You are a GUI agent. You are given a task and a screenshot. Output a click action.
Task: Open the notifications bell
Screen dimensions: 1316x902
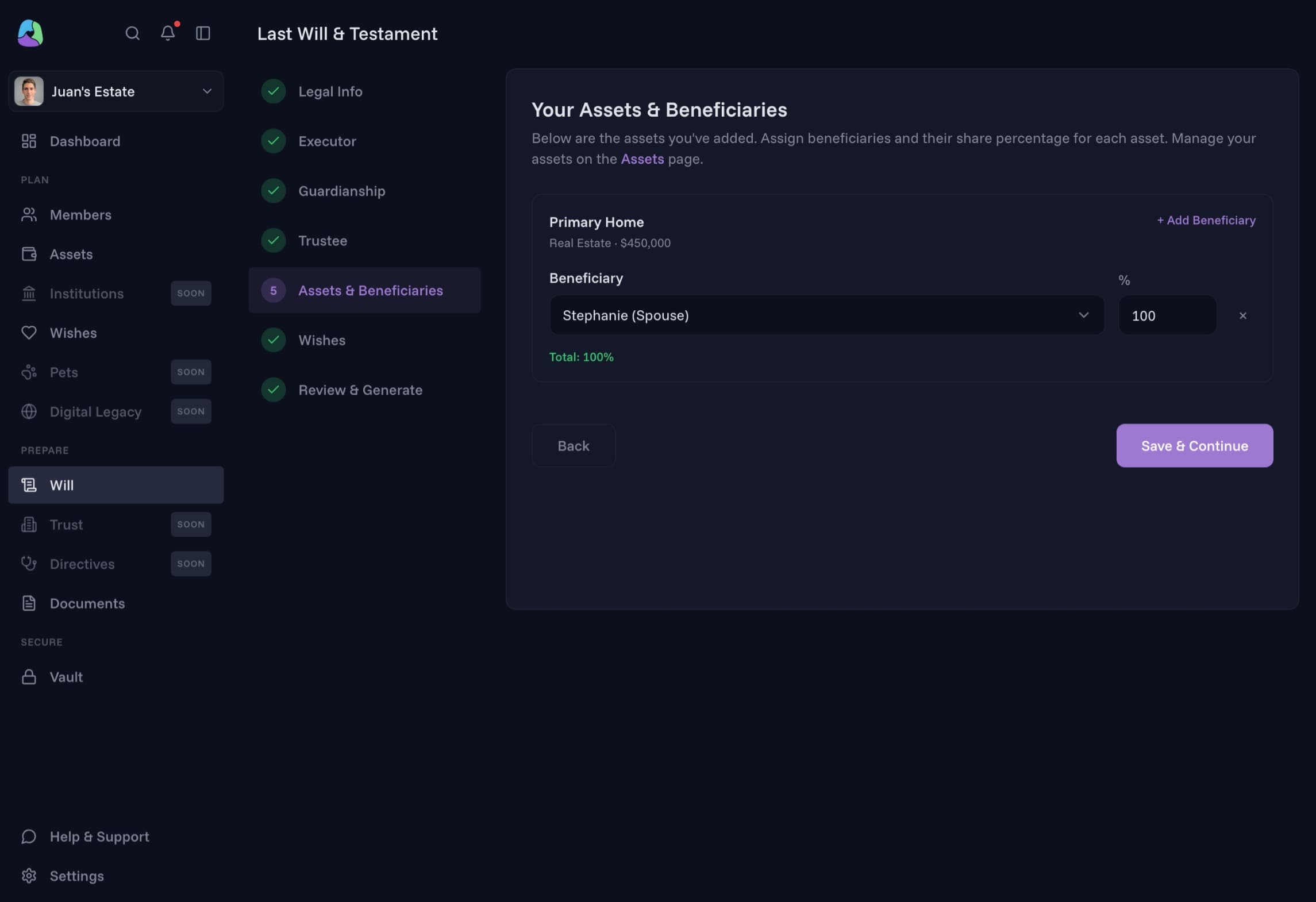click(x=168, y=33)
